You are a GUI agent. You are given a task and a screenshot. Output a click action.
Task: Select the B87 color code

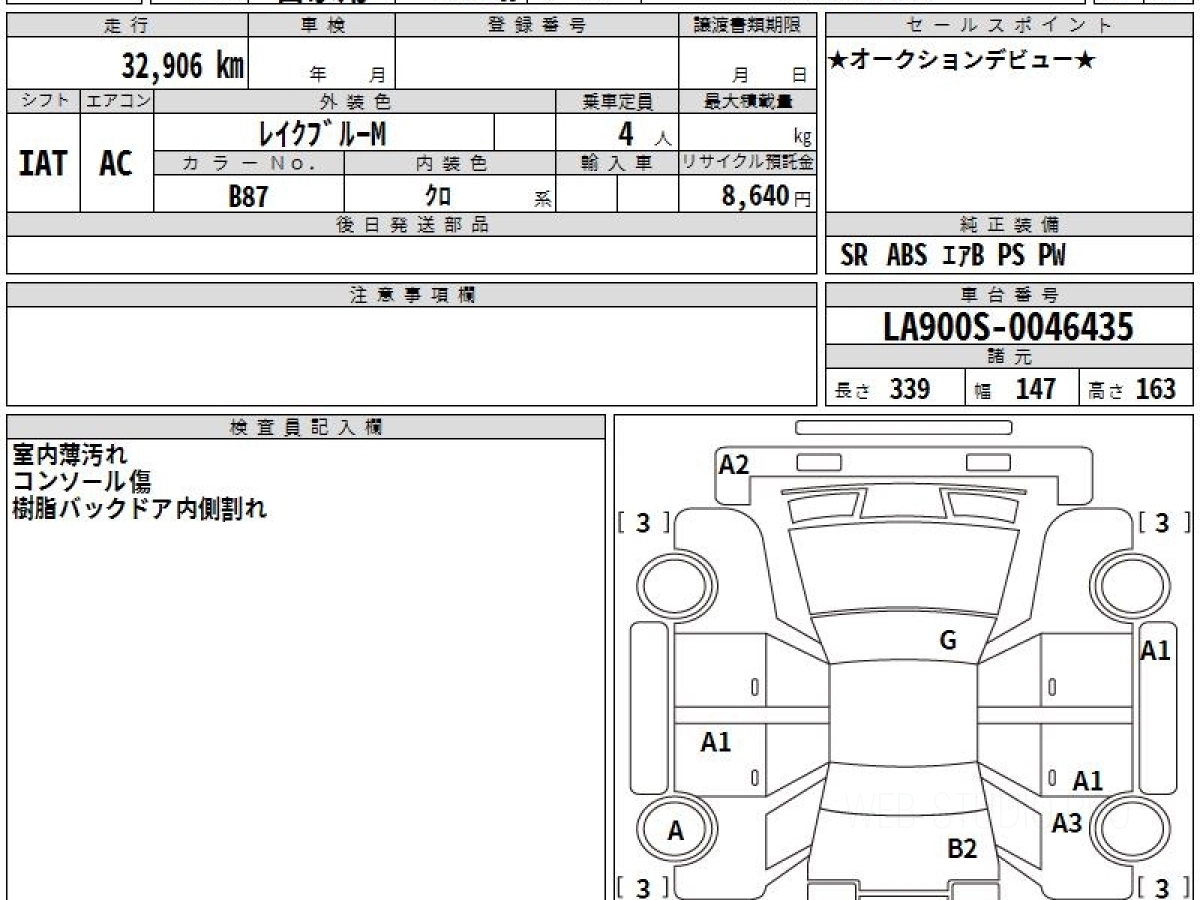249,196
